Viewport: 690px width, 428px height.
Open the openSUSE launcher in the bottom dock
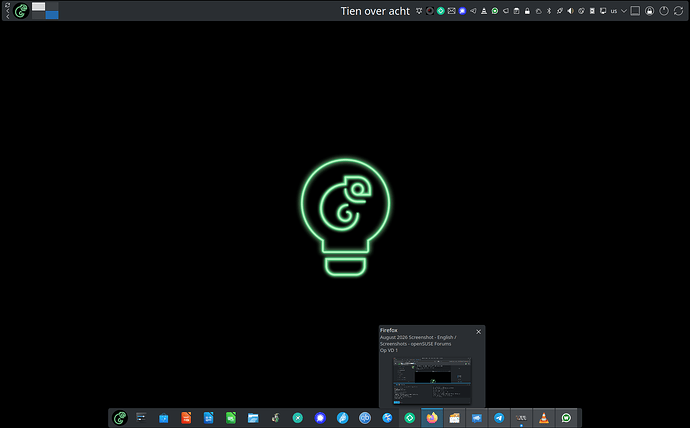120,418
